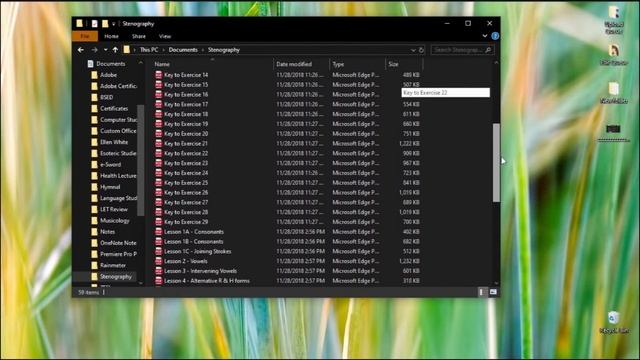Click This PC in the breadcrumb

[149, 50]
